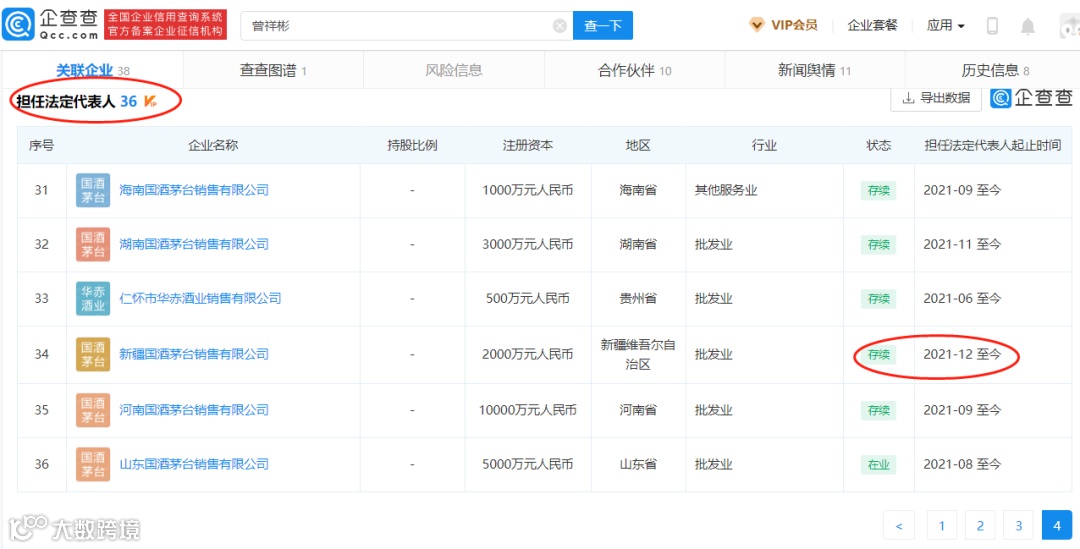Click the 华赤酒业 logo tile
Viewport: 1080px width, 549px height.
point(93,299)
